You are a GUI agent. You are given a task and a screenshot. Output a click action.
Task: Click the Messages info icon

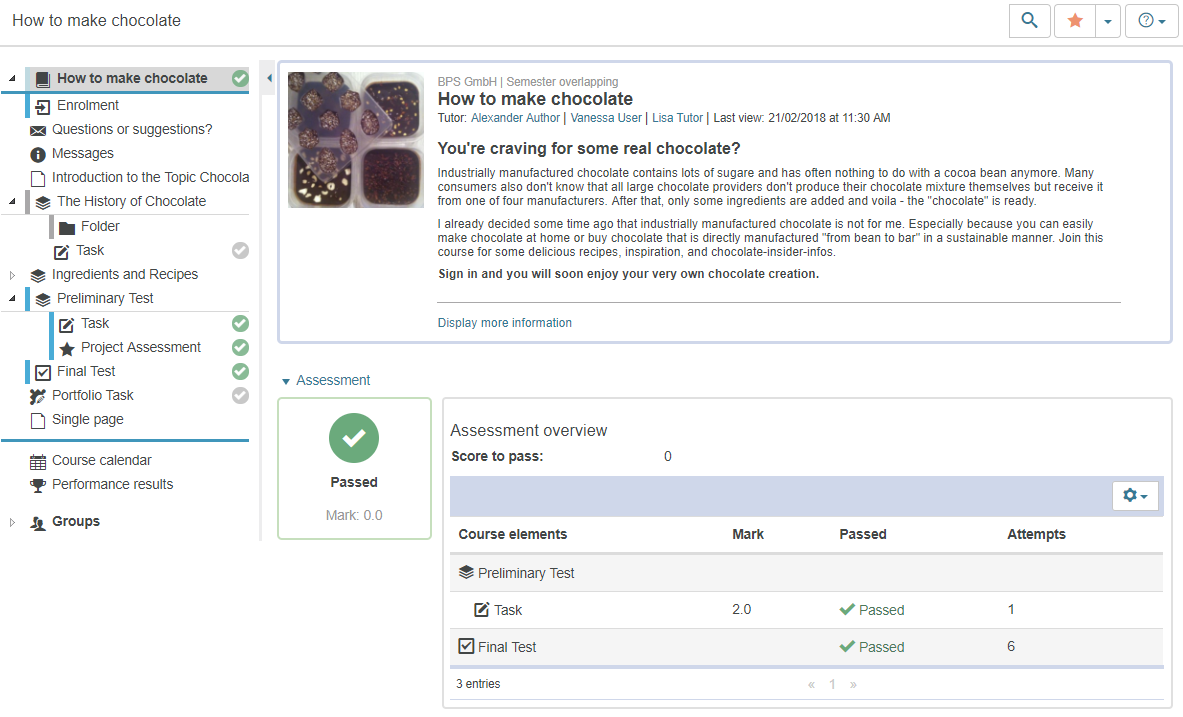tap(38, 154)
